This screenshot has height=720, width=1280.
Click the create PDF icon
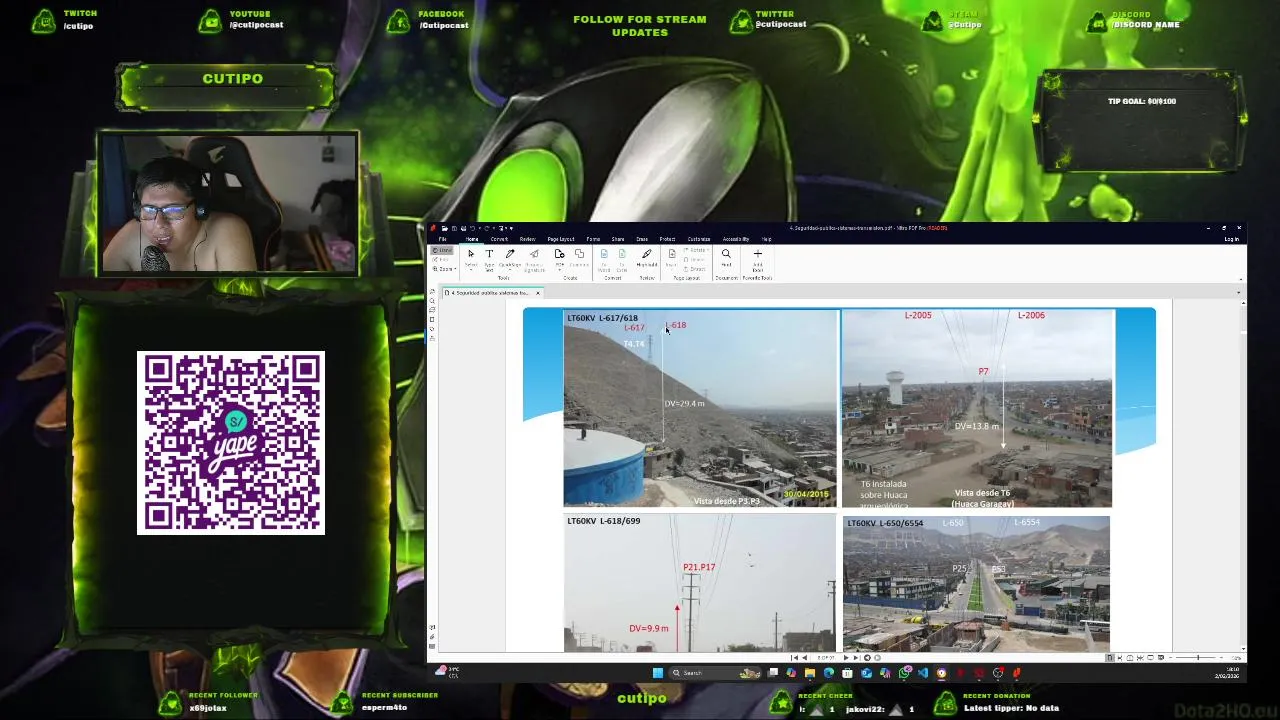[559, 256]
